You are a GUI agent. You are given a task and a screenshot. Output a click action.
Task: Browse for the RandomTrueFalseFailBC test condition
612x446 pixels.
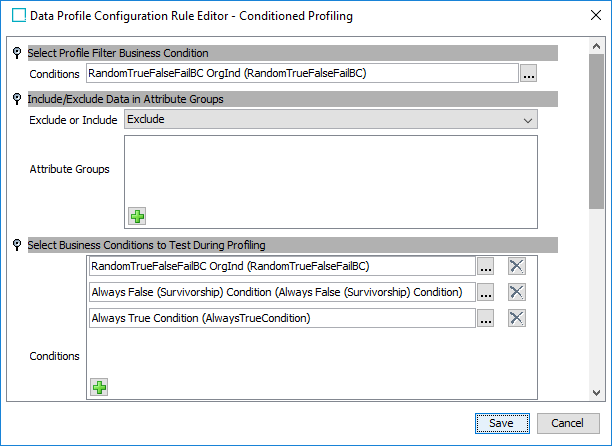(486, 266)
